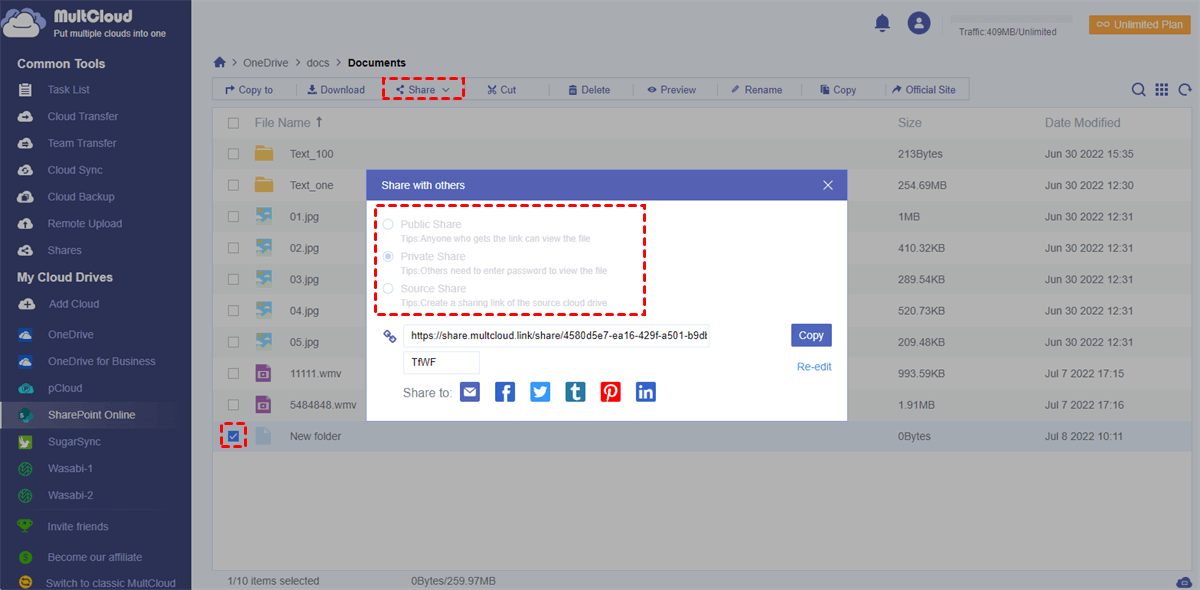Select the OneDrive drive

tap(70, 334)
